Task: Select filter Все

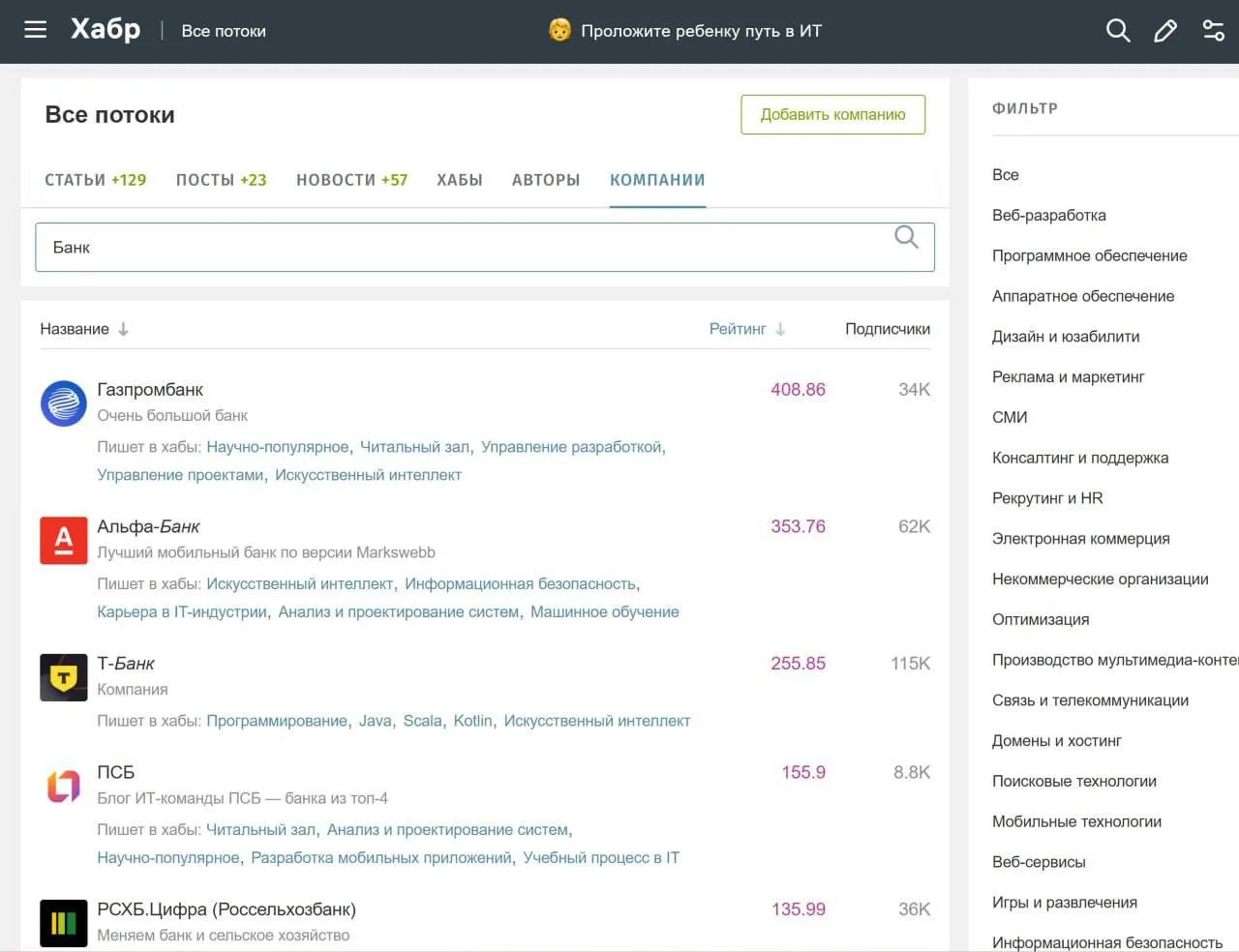Action: click(1006, 175)
